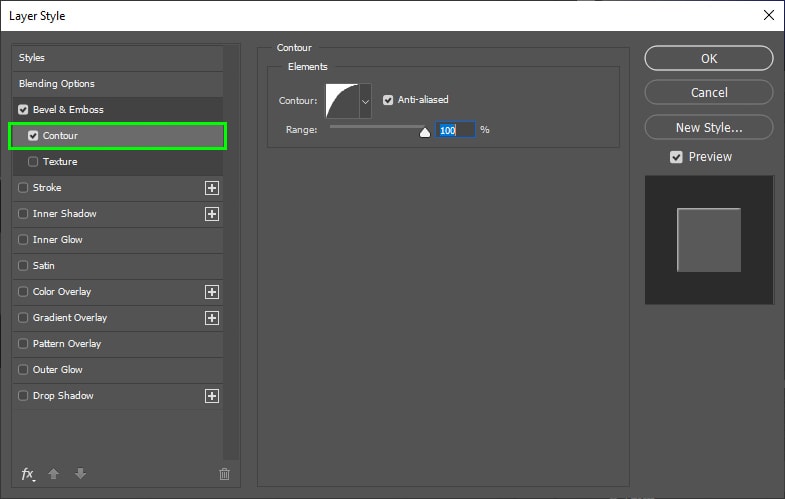Open the Contour picker dropdown arrow

pos(365,100)
